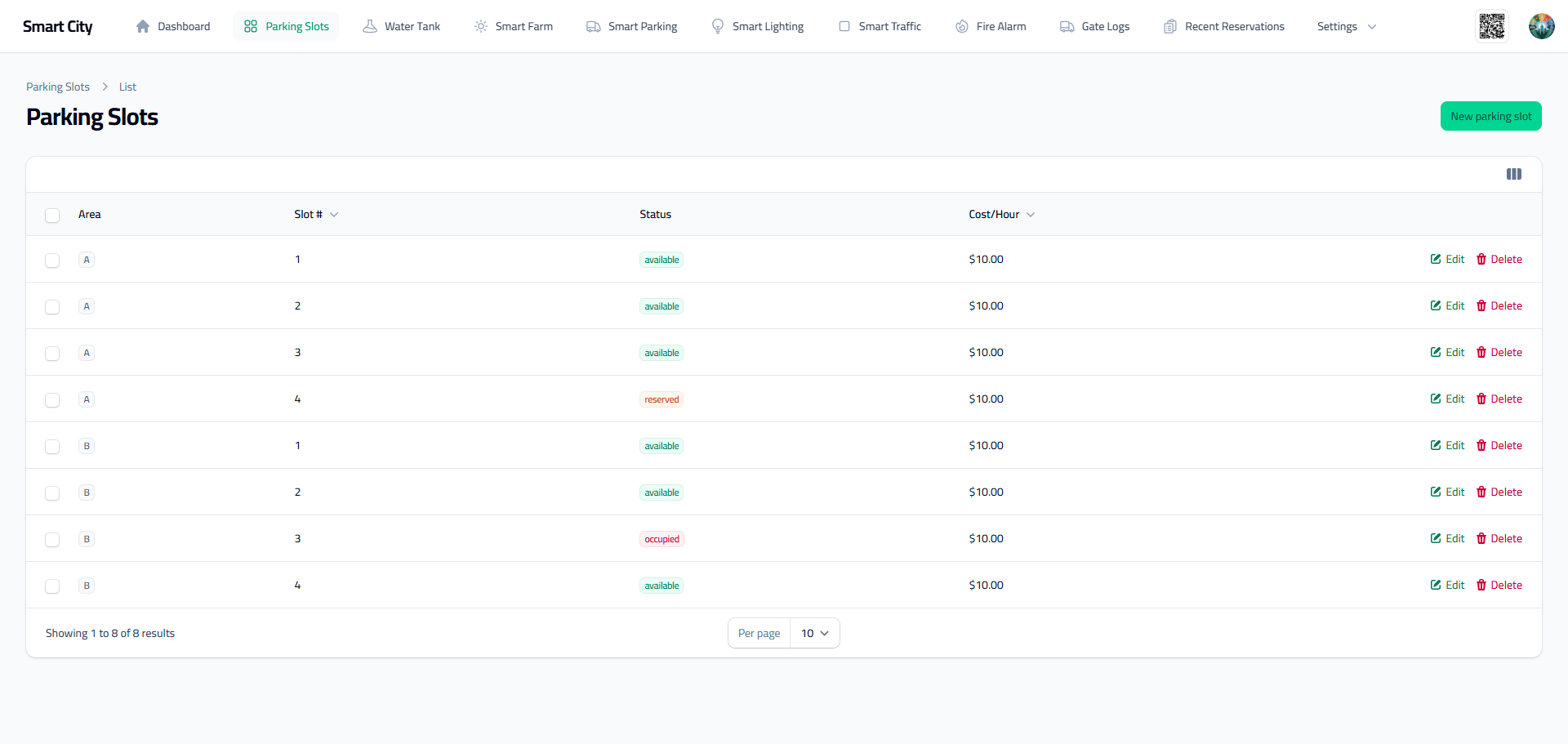Click the pencil edit icon for slot B 1
Screen dimensions: 1568x744
point(1436,445)
